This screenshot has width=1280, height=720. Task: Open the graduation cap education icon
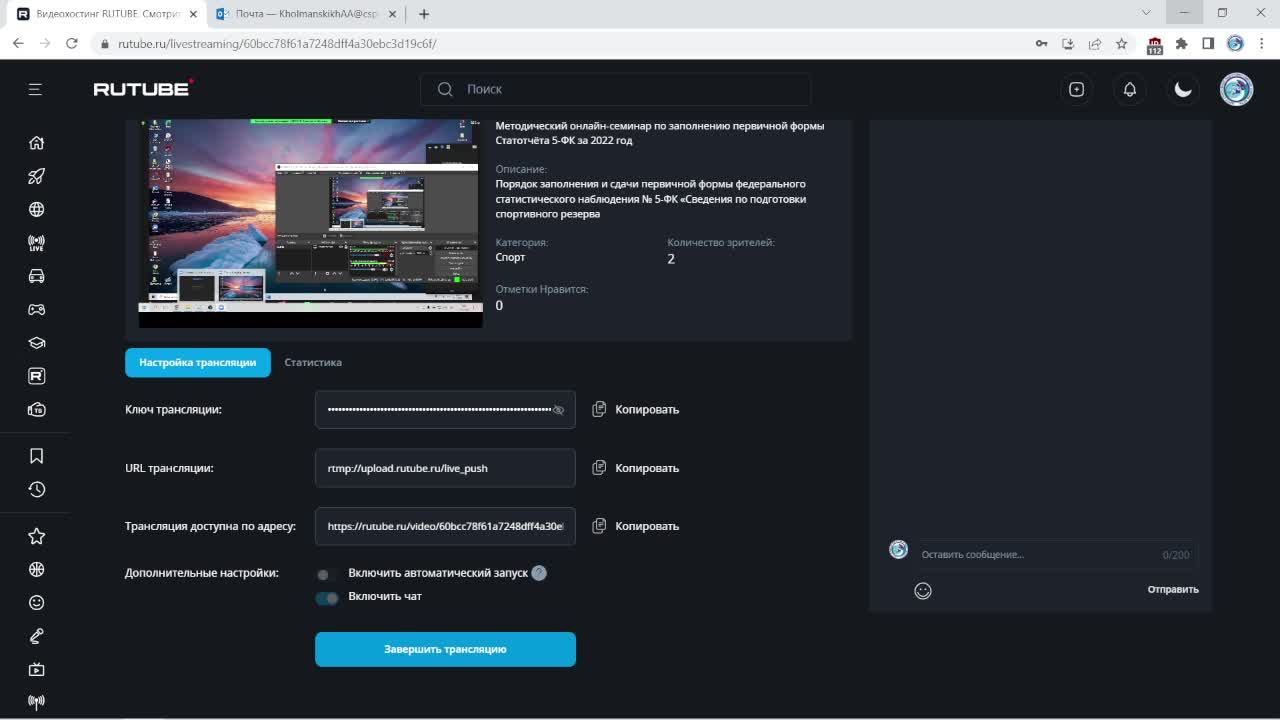point(37,343)
